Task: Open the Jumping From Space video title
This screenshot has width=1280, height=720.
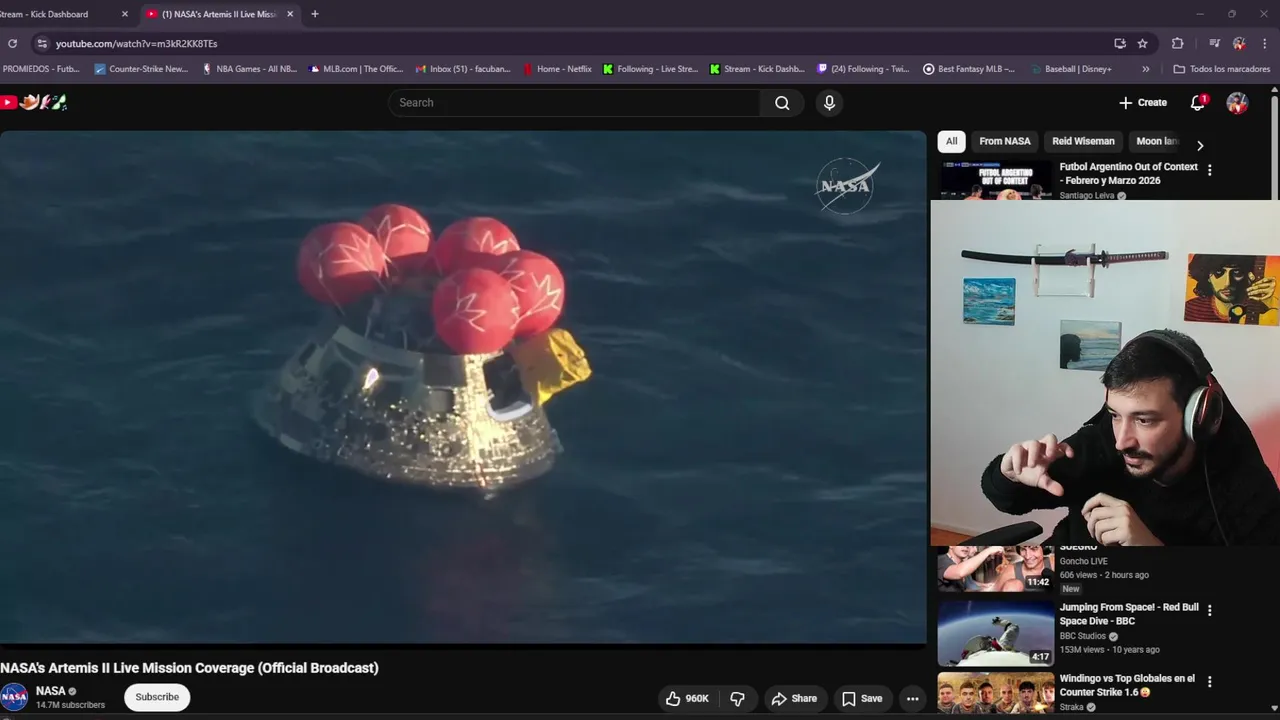Action: click(x=1129, y=613)
